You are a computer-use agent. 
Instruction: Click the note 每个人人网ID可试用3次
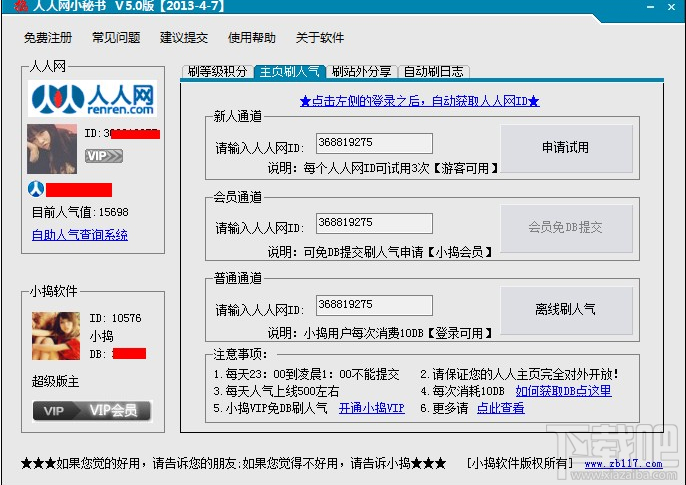point(383,168)
